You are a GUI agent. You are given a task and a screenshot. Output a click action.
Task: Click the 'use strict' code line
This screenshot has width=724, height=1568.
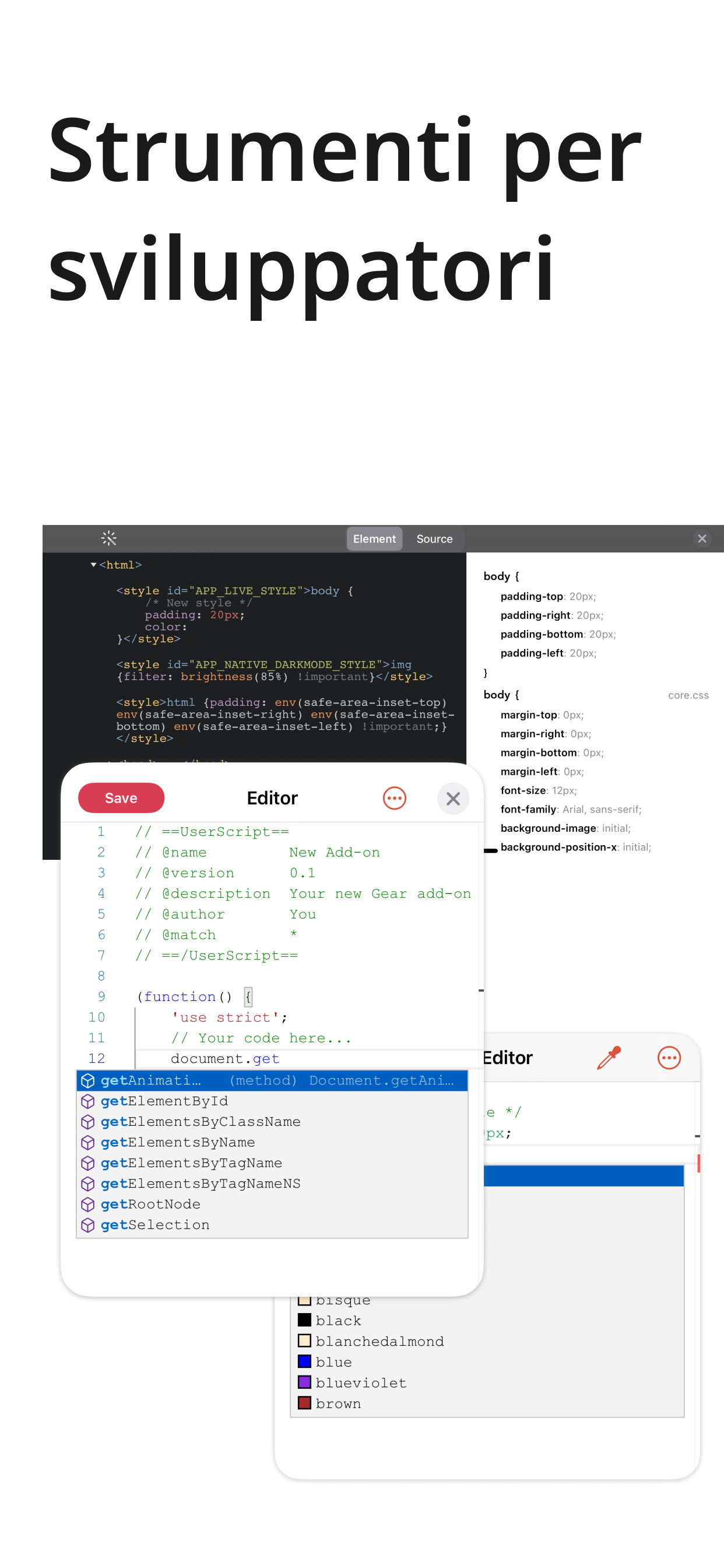point(229,1018)
